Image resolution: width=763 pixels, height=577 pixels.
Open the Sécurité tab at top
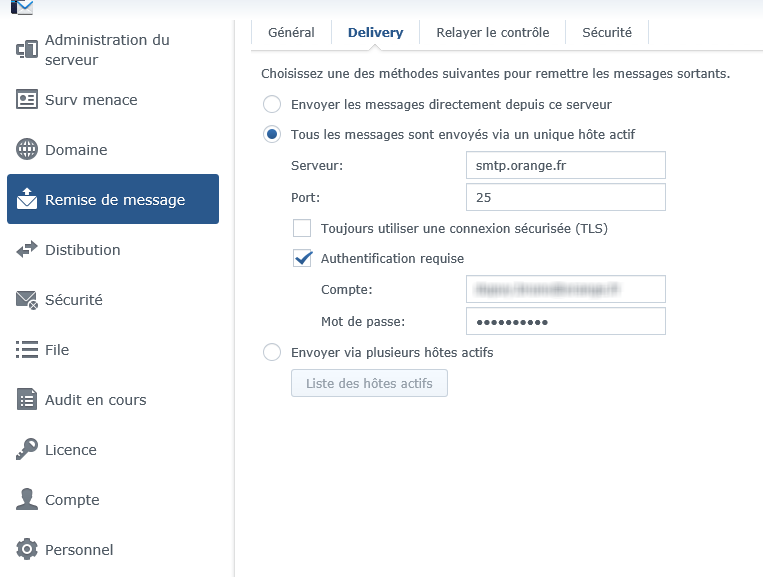(607, 33)
